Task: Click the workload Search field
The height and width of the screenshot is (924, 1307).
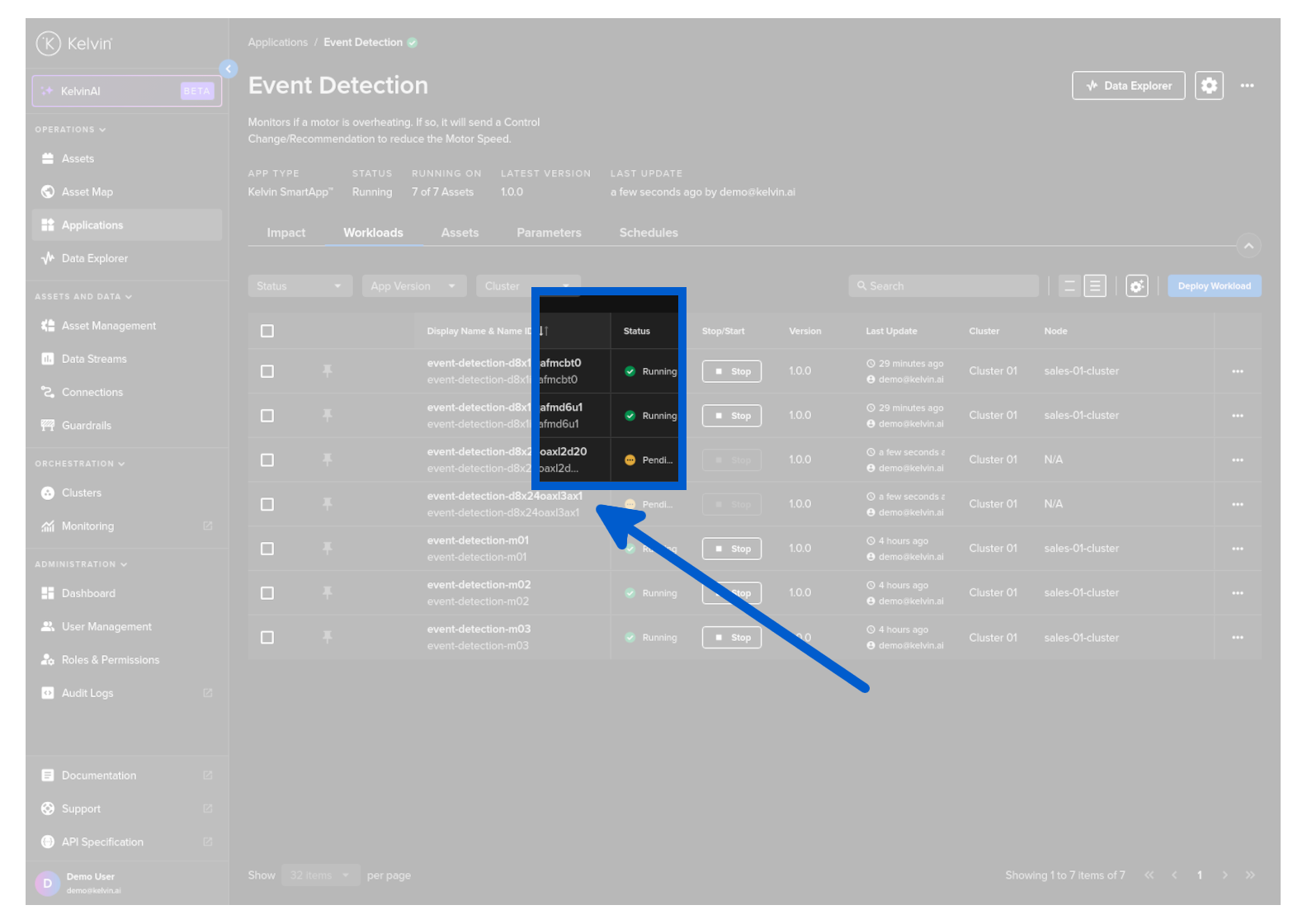Action: click(x=943, y=286)
